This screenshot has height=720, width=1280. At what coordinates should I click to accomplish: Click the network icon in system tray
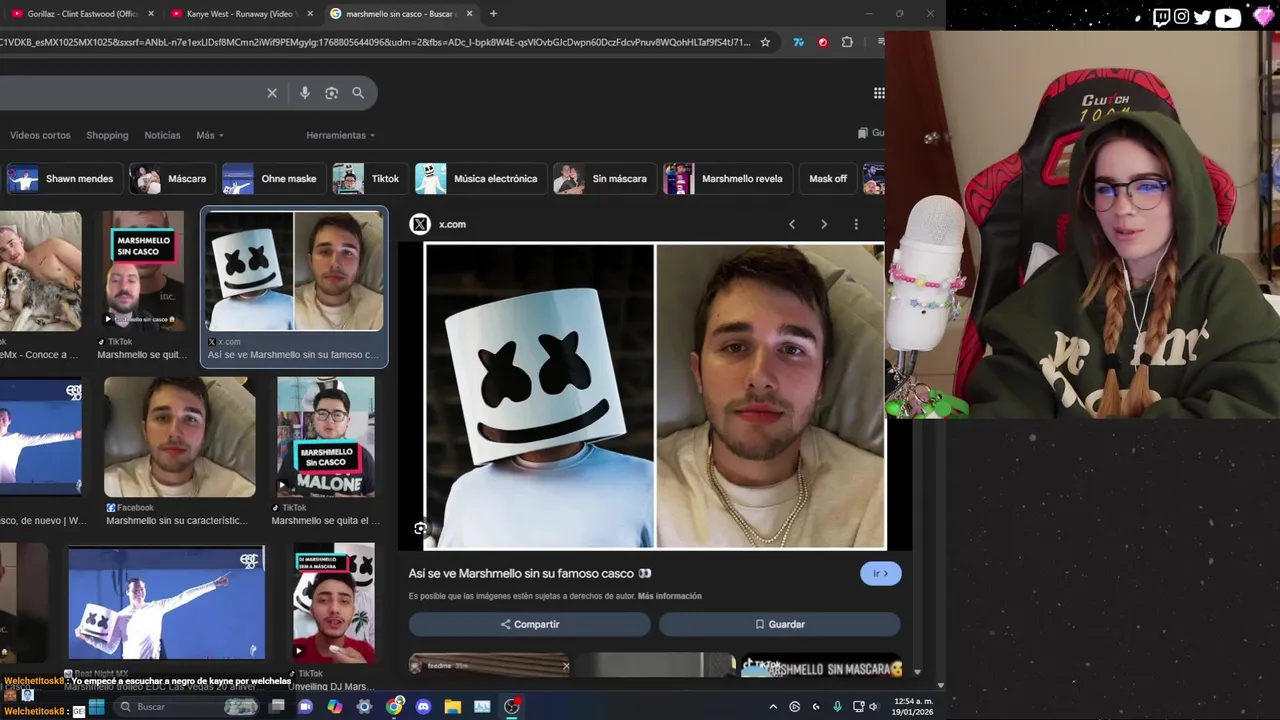pyautogui.click(x=858, y=707)
